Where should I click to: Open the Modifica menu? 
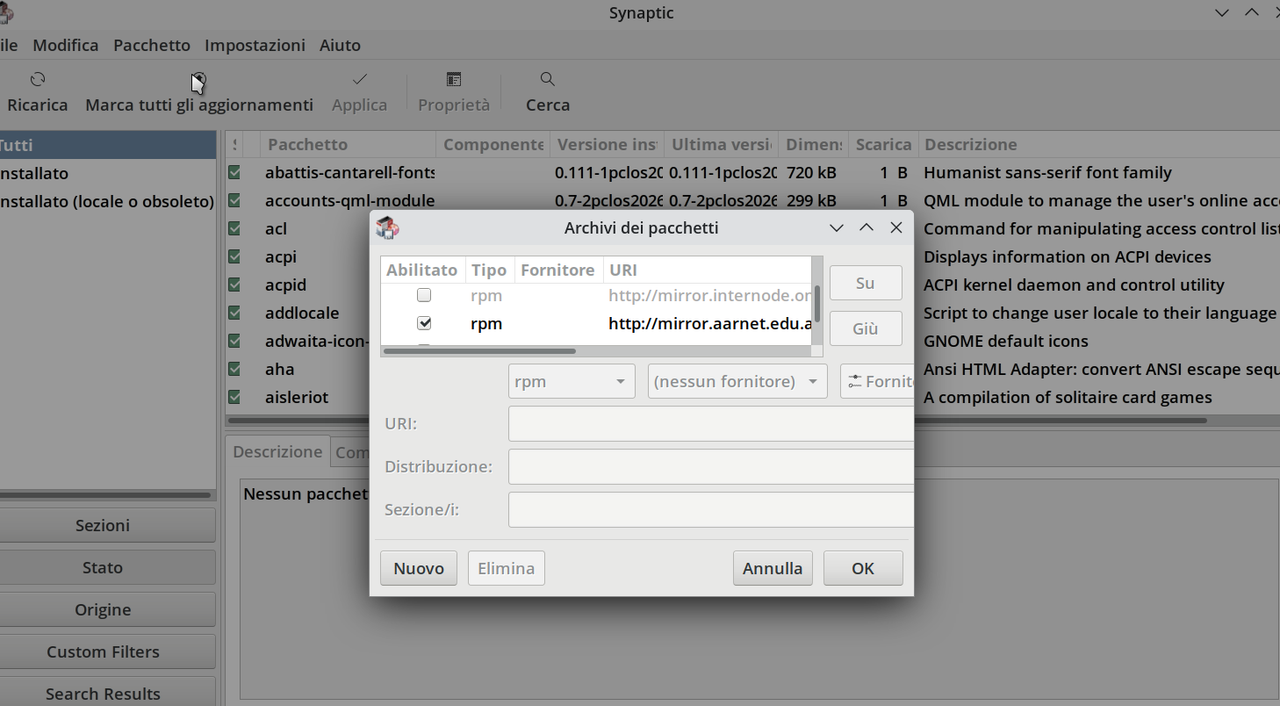coord(66,45)
